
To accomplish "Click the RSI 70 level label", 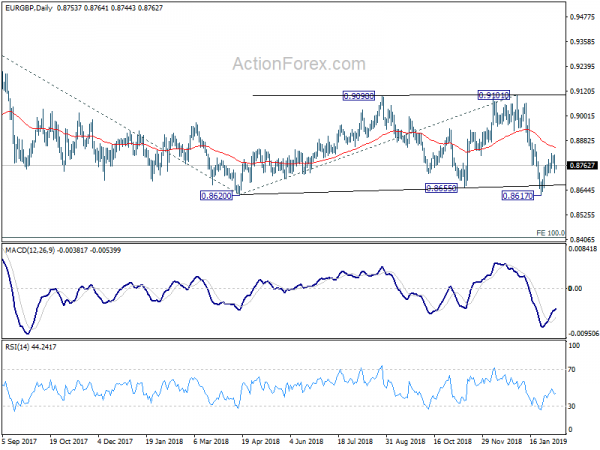I will click(x=572, y=370).
